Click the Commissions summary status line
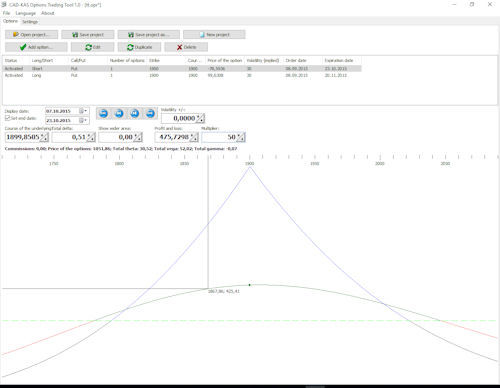The width and height of the screenshot is (500, 388). 121,148
